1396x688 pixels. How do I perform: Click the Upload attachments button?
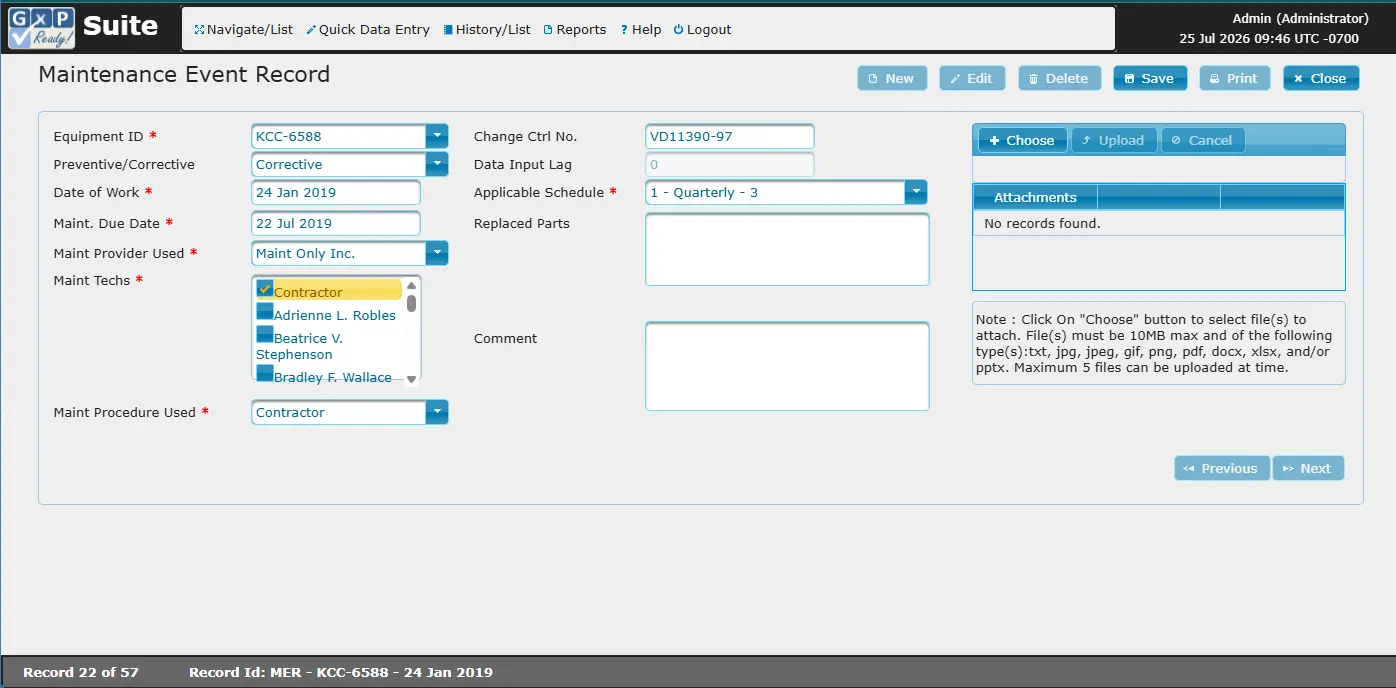pos(1113,140)
